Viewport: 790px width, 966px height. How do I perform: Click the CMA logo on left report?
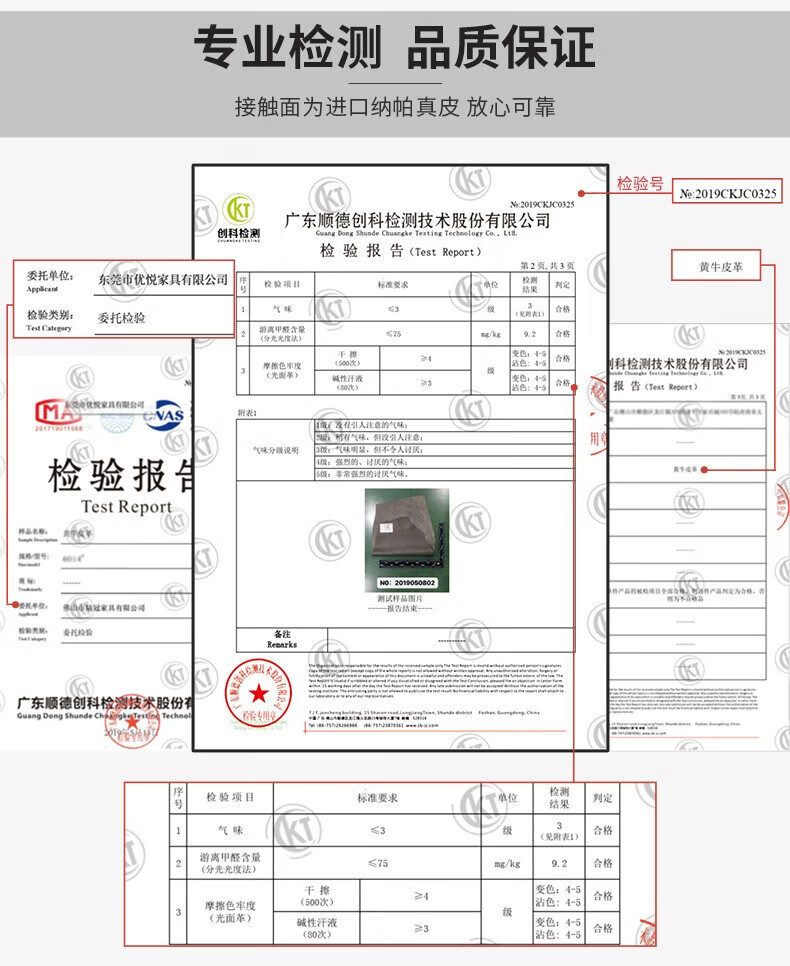click(x=58, y=415)
